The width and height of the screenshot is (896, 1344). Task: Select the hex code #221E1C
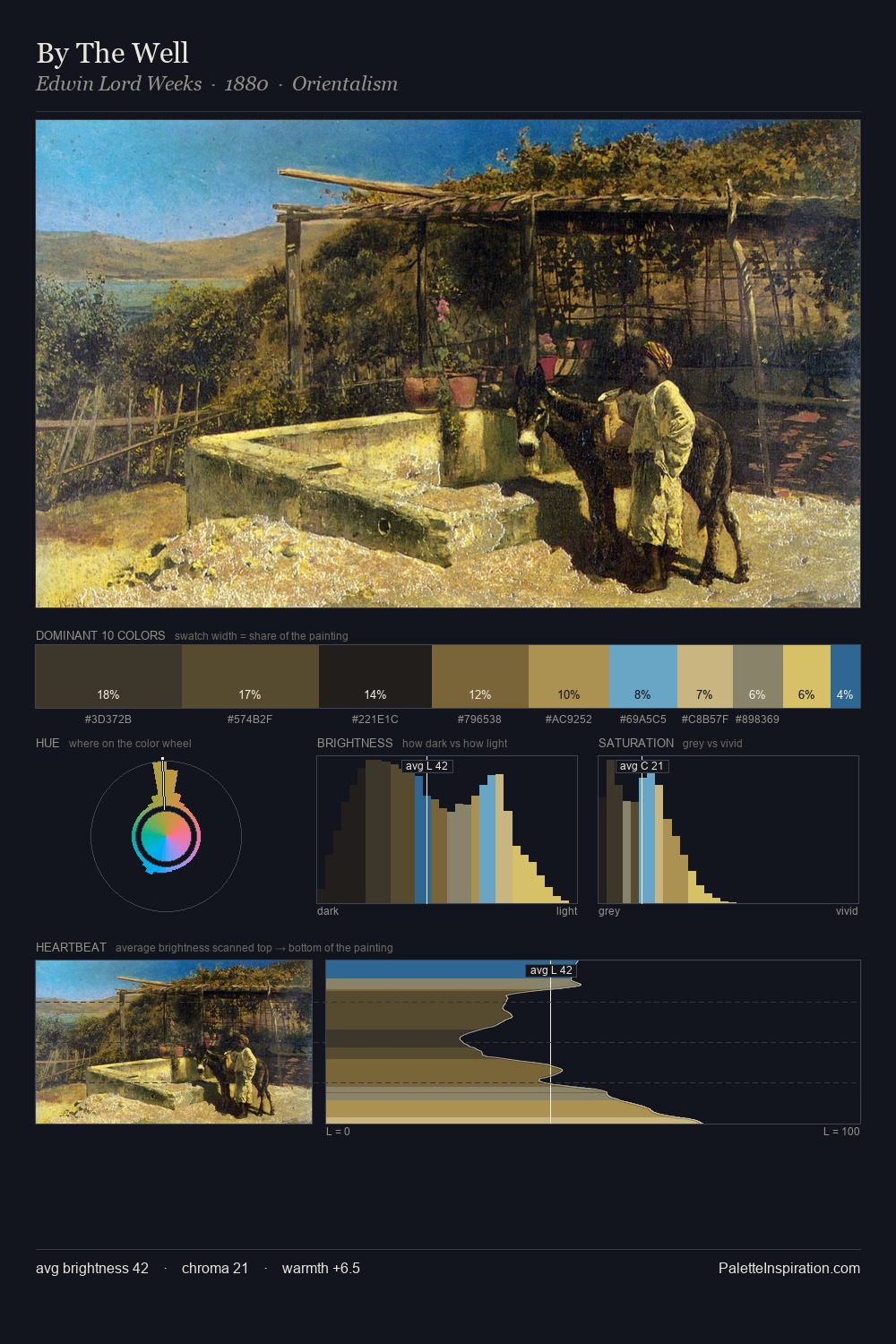[x=375, y=719]
